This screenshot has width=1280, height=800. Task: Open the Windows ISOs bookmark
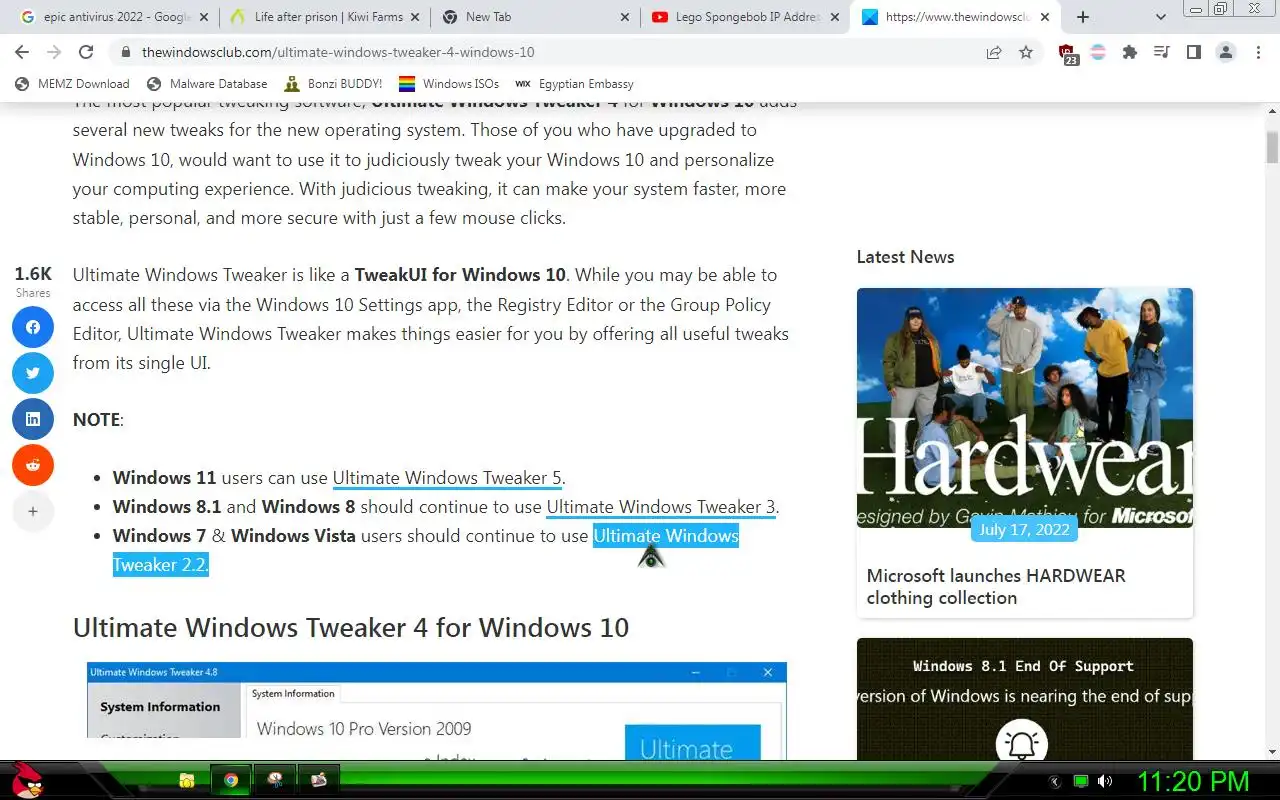(x=449, y=84)
